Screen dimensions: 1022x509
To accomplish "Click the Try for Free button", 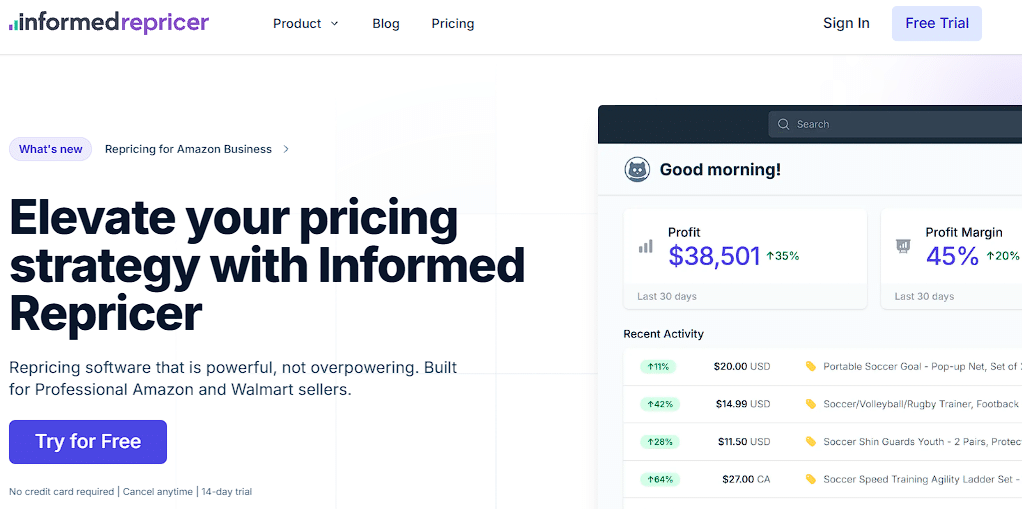I will 88,442.
